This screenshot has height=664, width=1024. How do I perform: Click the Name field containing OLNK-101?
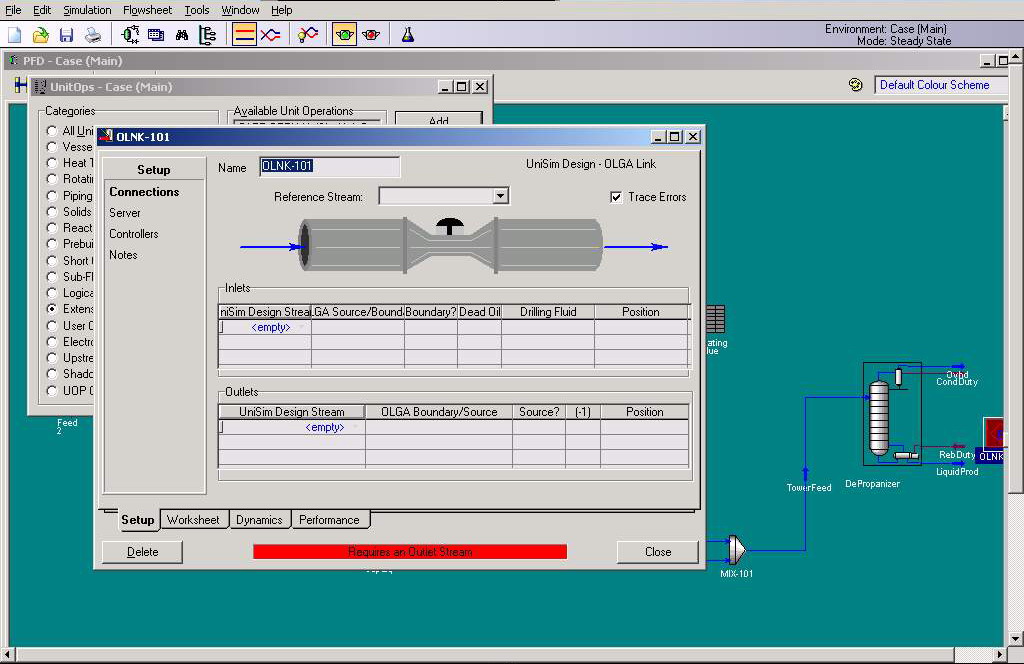(330, 166)
